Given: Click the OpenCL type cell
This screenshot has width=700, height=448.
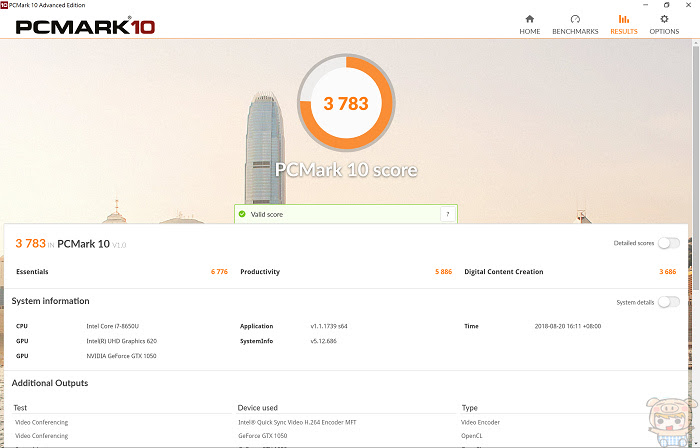Looking at the screenshot, I should tap(471, 436).
